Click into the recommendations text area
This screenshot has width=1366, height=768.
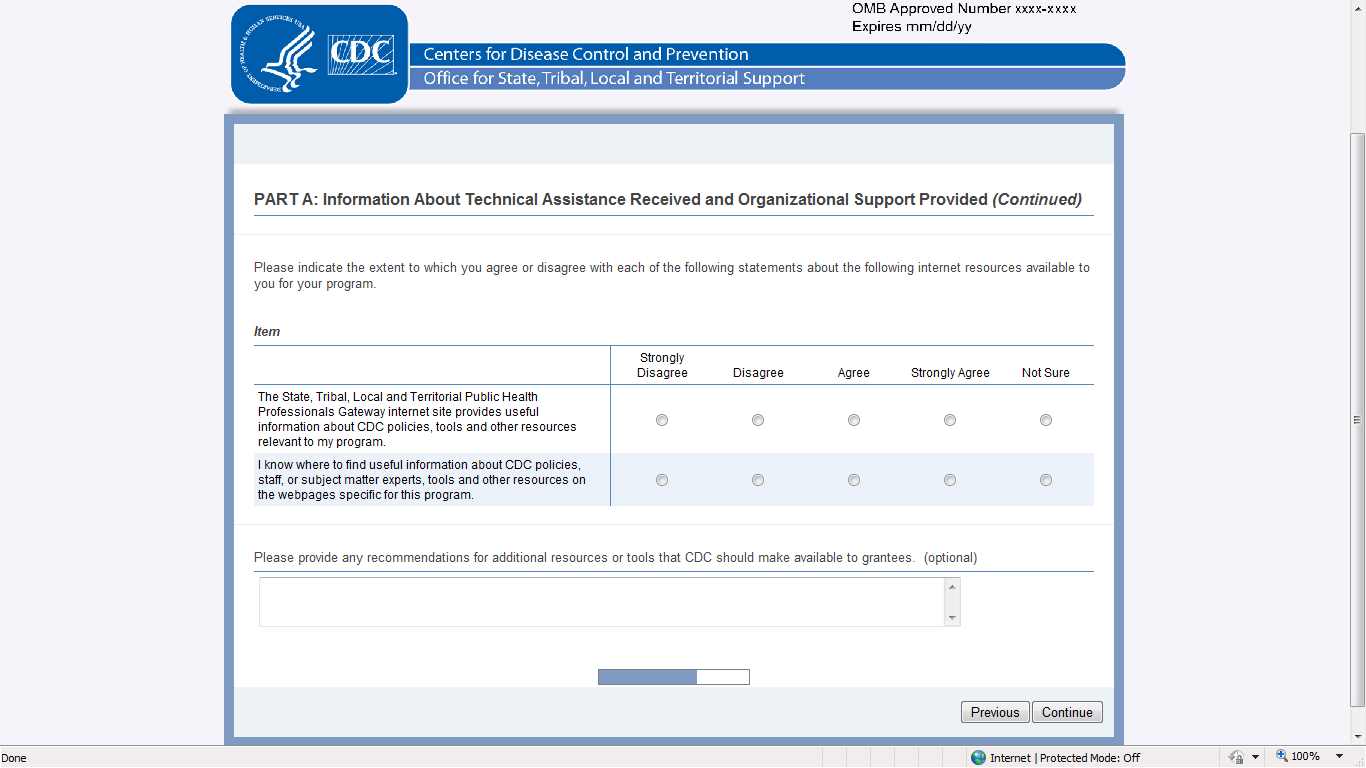tap(601, 602)
